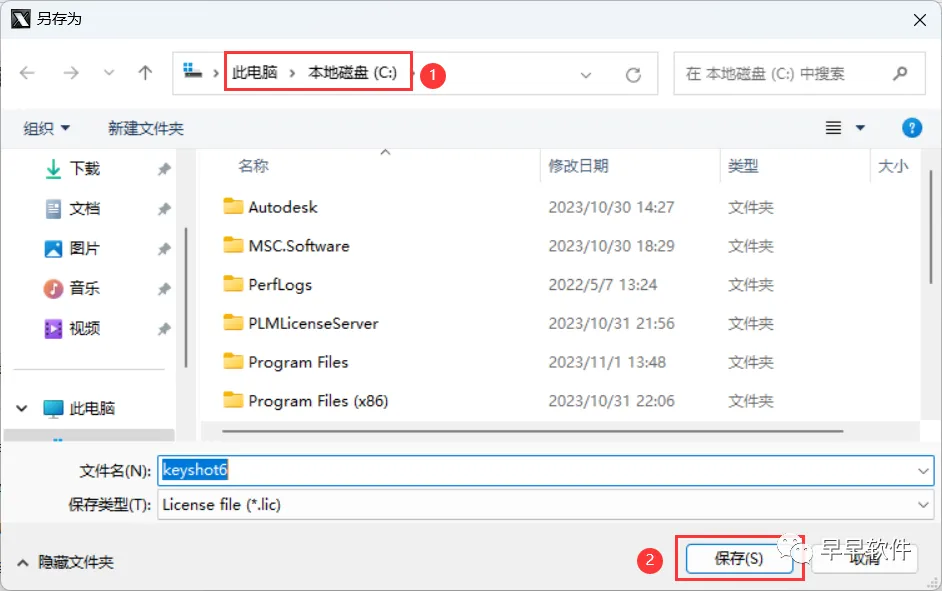Click the computer icon in address bar
The width and height of the screenshot is (942, 591).
click(x=192, y=71)
